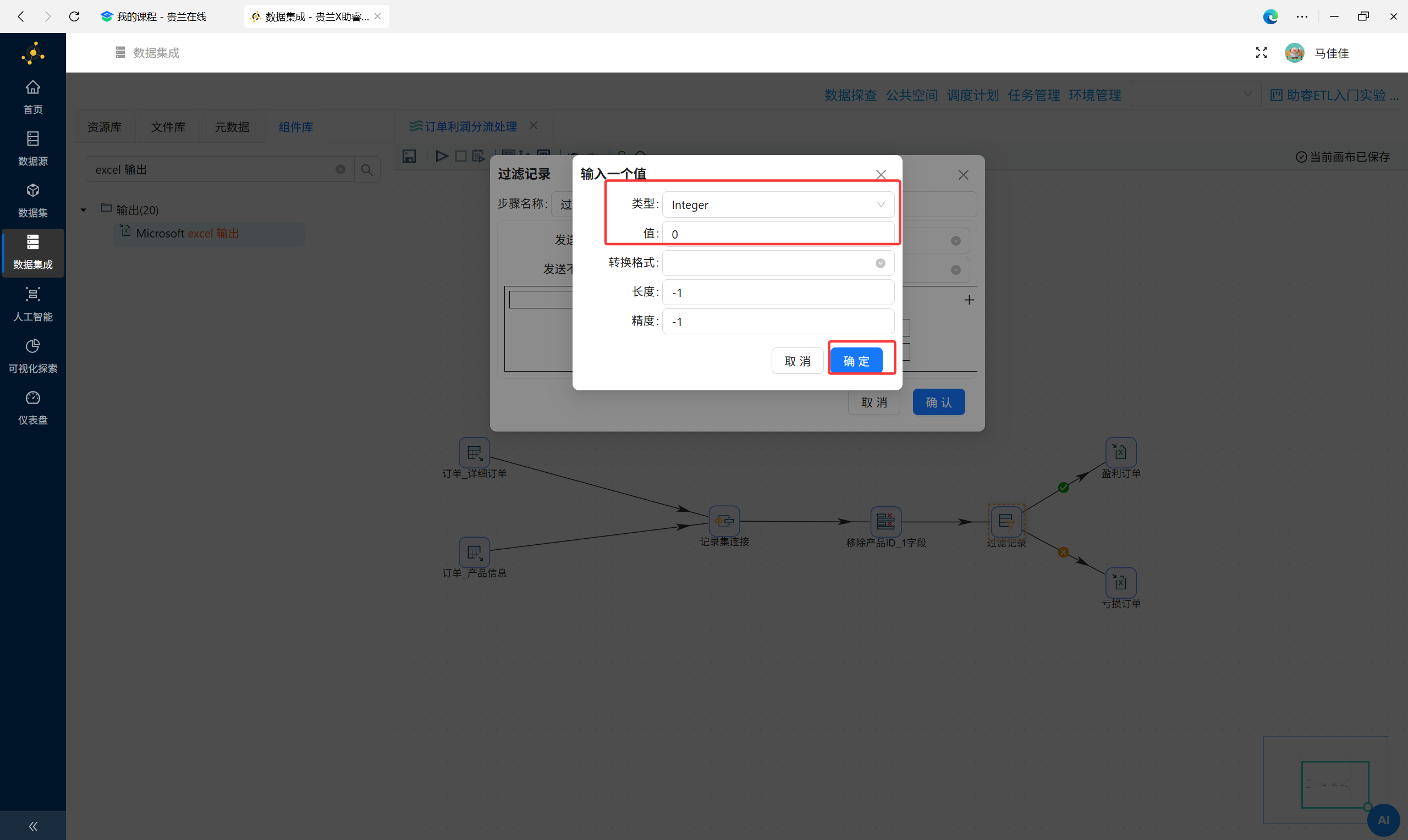Go back in the browser
Image resolution: width=1408 pixels, height=840 pixels.
[21, 16]
